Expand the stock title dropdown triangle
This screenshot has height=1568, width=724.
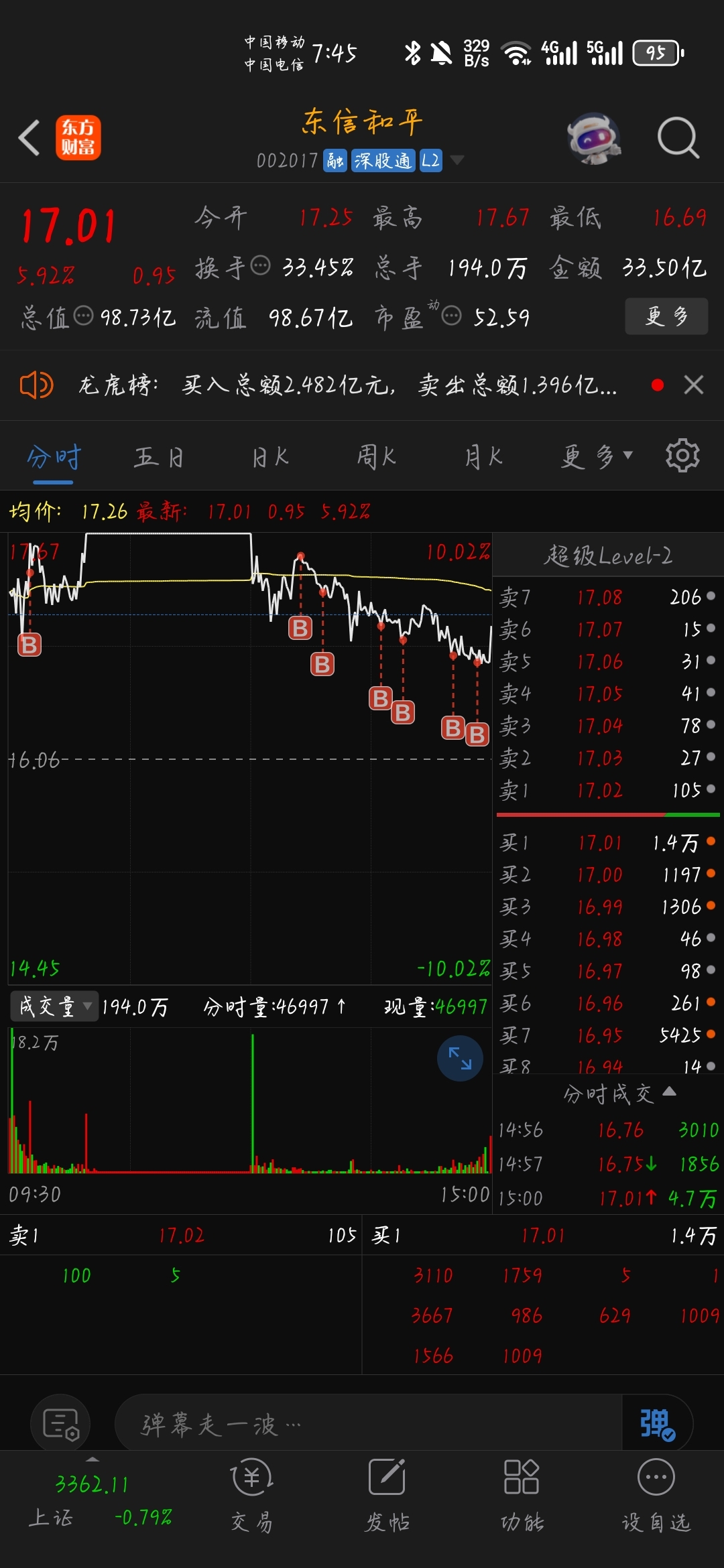[x=457, y=160]
